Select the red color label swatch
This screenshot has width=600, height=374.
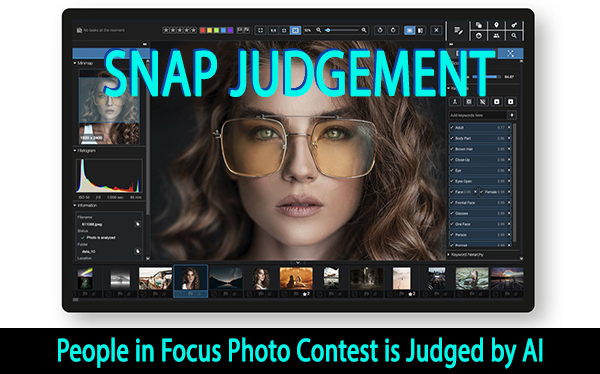[203, 30]
